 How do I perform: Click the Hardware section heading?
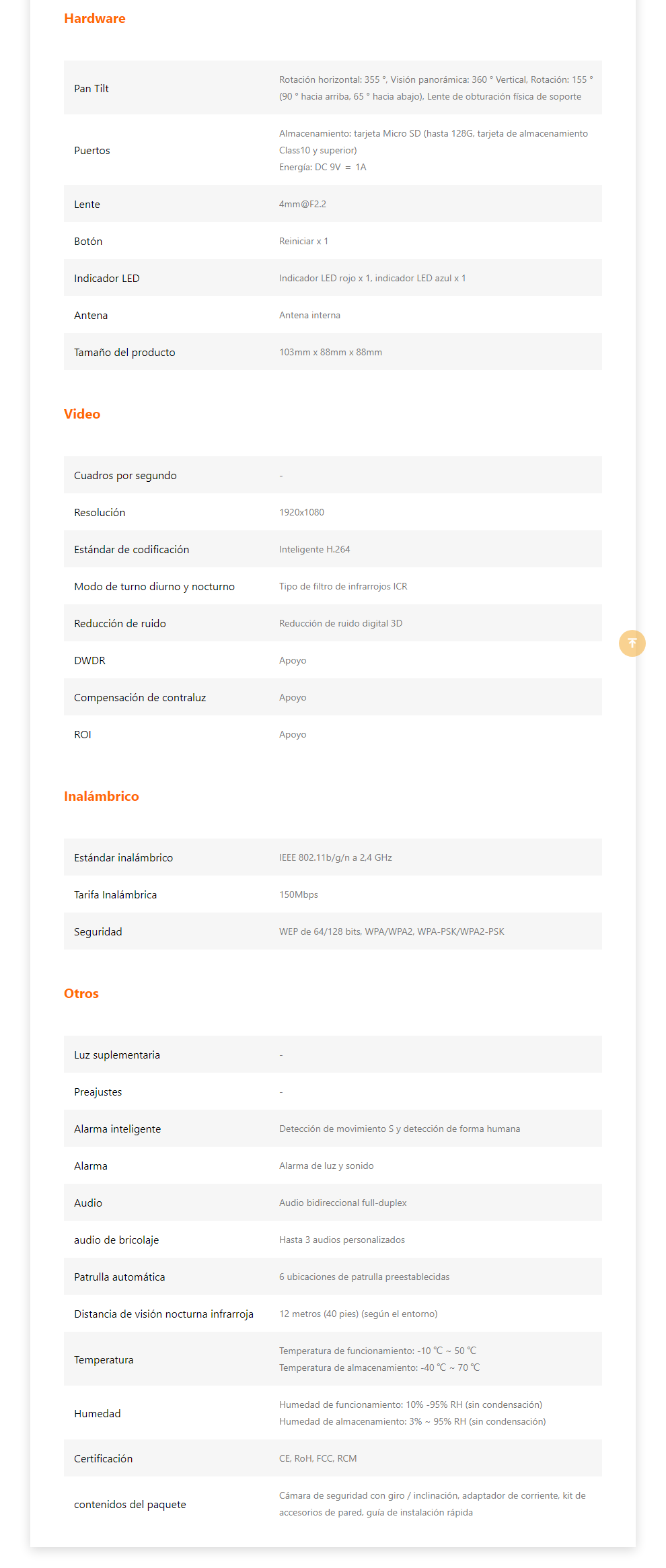click(x=95, y=19)
